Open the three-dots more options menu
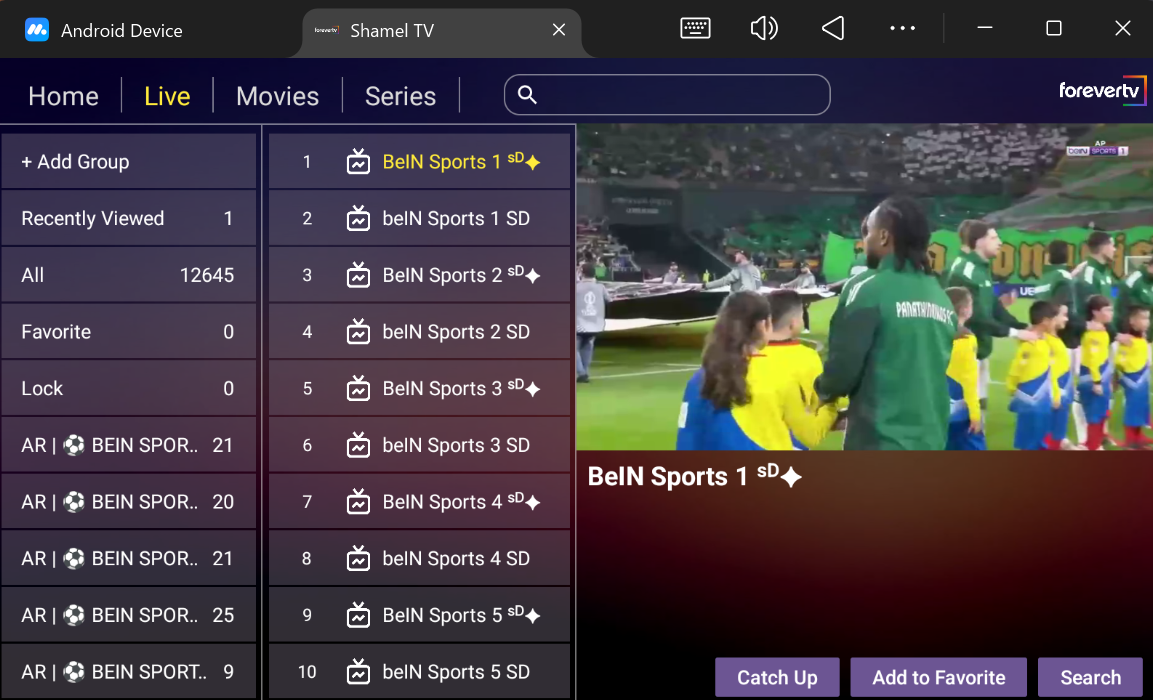 click(x=902, y=29)
